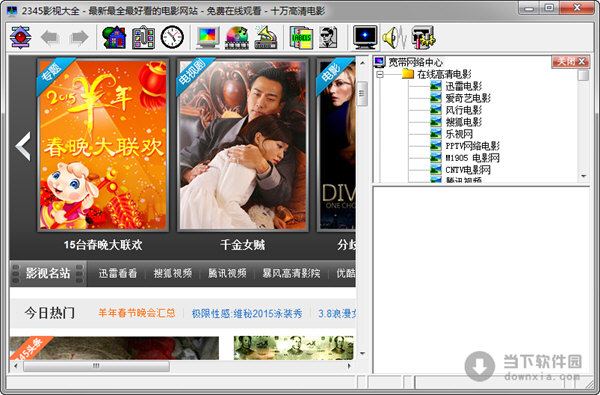Click the man with sunglasses icon
Viewport: 600px width, 395px height.
pos(328,37)
